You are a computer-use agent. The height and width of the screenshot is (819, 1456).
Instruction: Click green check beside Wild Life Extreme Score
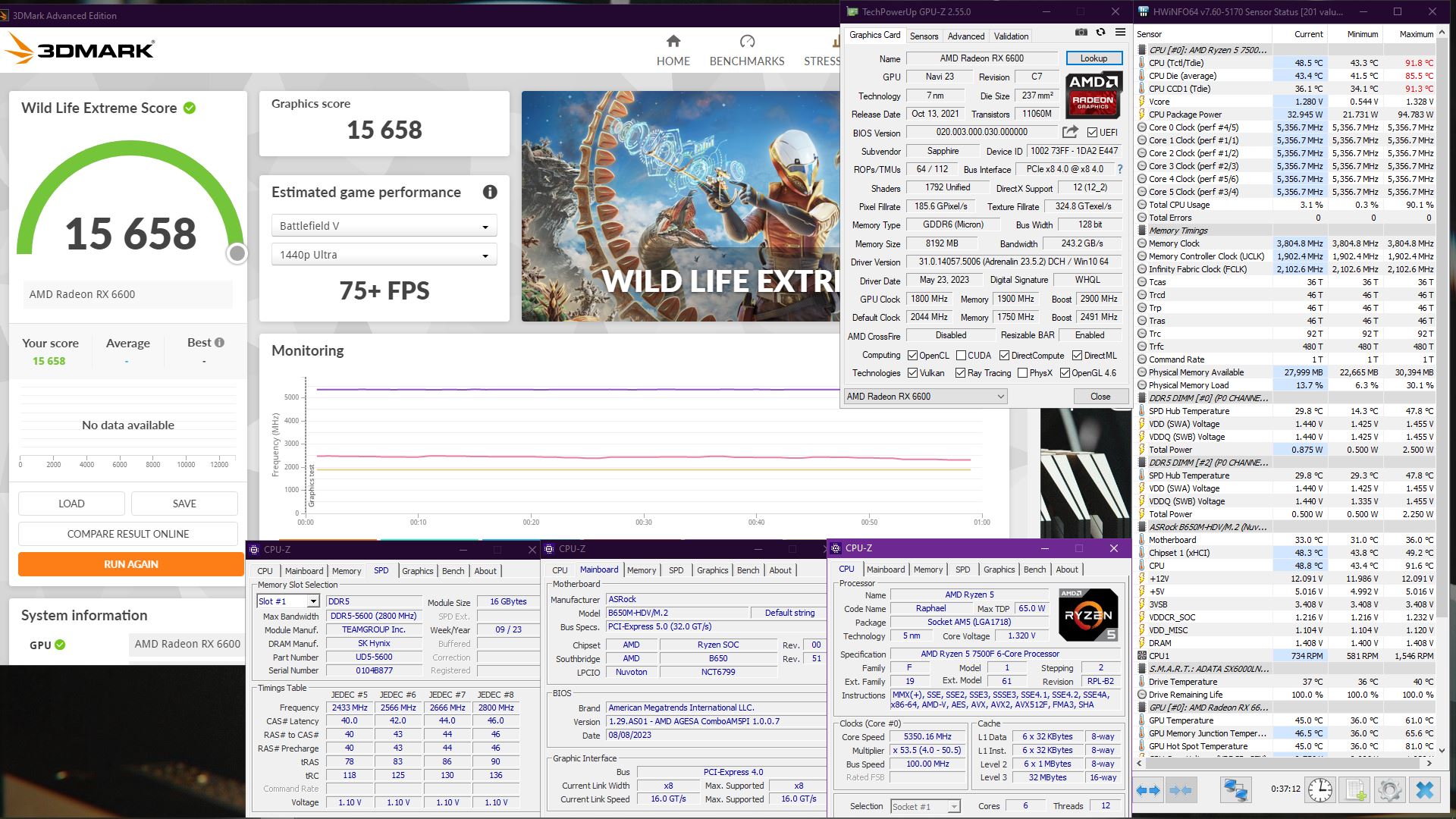click(190, 108)
